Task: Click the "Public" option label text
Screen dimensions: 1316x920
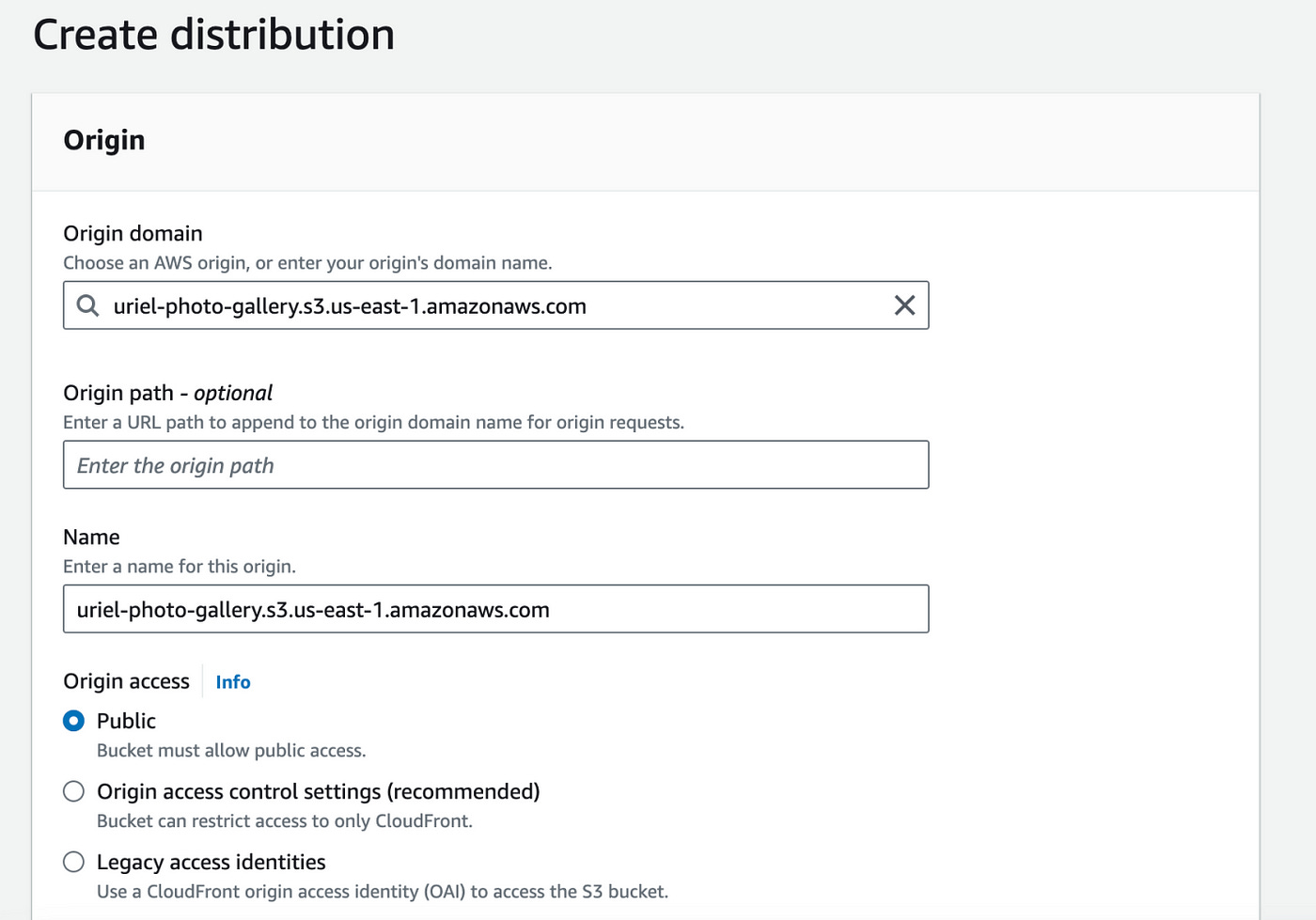Action: pyautogui.click(x=126, y=721)
